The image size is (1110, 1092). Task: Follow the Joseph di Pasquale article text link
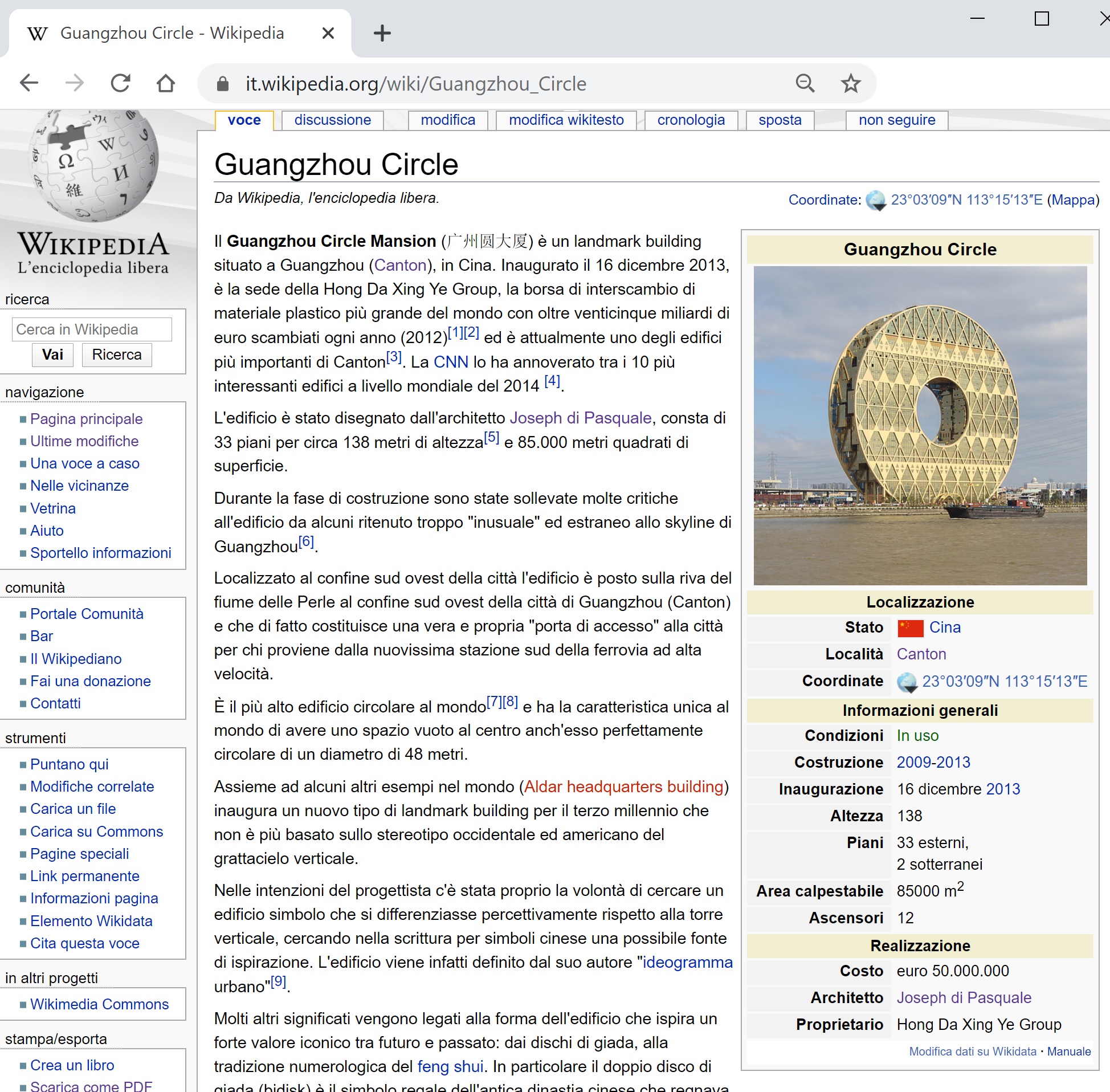tap(580, 418)
